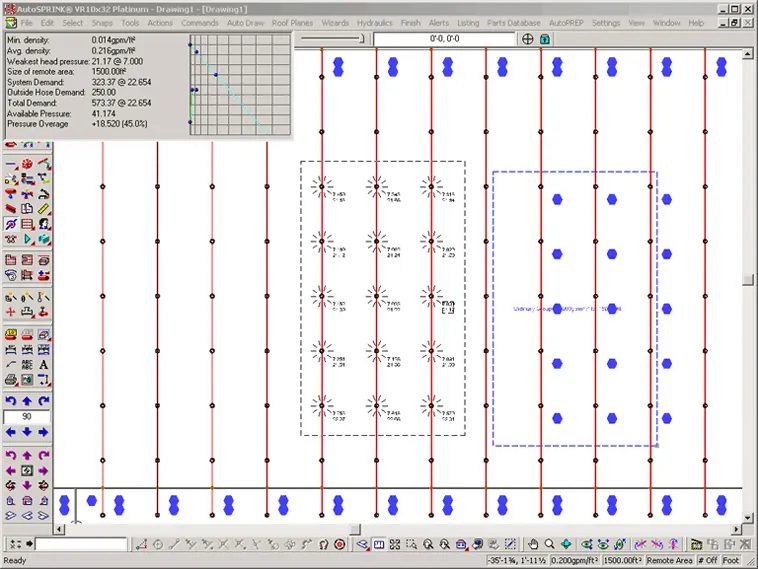Click the 0'-0, 0'-0 coordinate input field

[444, 39]
